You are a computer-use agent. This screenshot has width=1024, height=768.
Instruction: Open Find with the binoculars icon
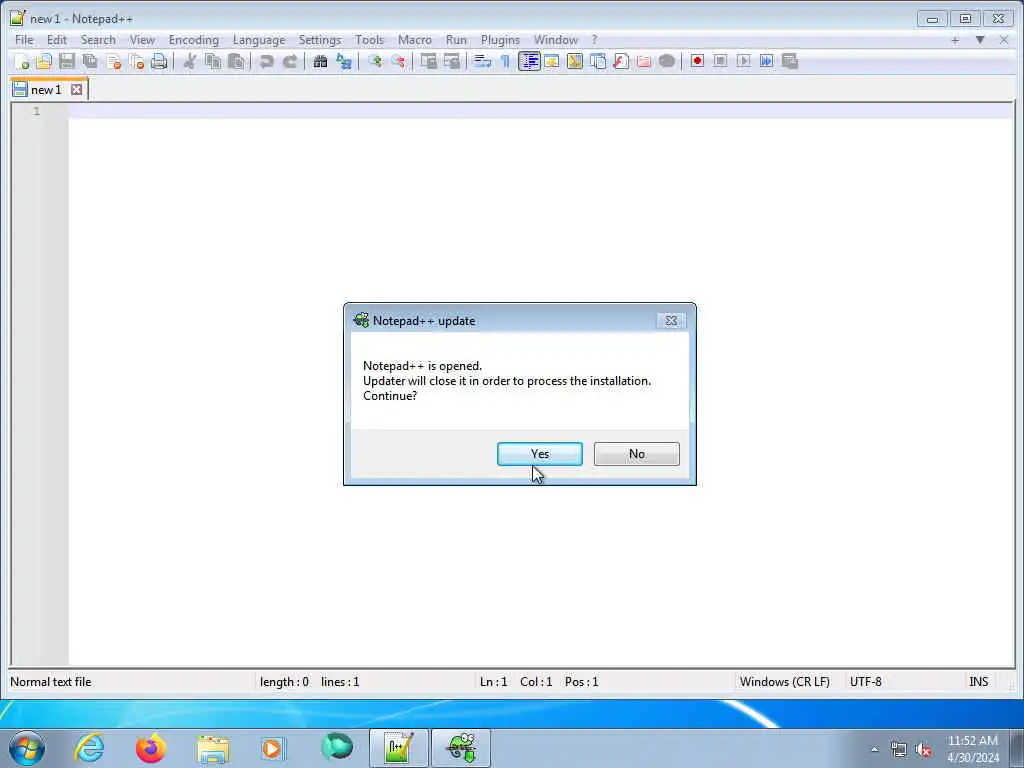[x=320, y=61]
